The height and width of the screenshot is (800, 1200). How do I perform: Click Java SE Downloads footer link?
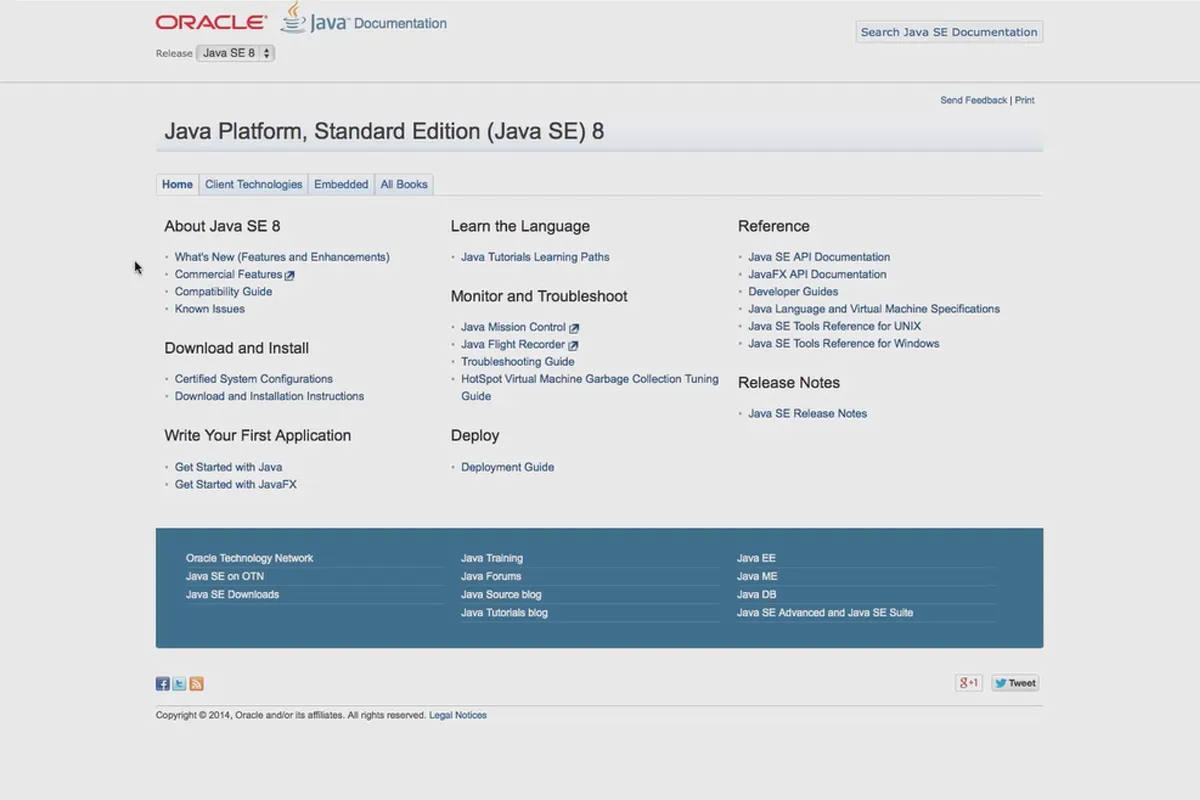pos(232,594)
